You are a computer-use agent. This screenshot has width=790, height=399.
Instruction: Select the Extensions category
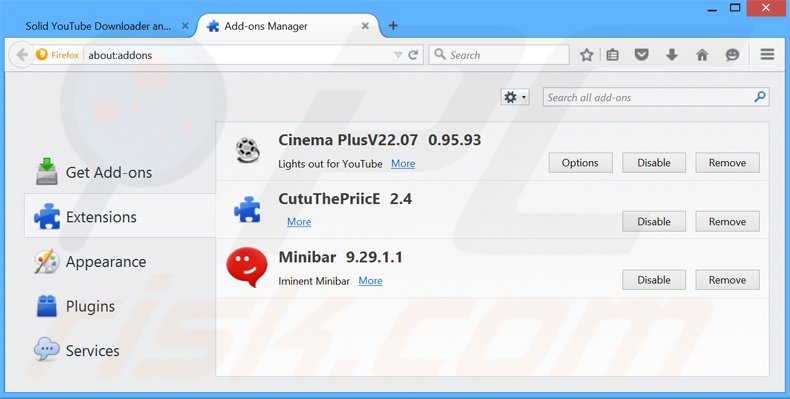(x=120, y=217)
